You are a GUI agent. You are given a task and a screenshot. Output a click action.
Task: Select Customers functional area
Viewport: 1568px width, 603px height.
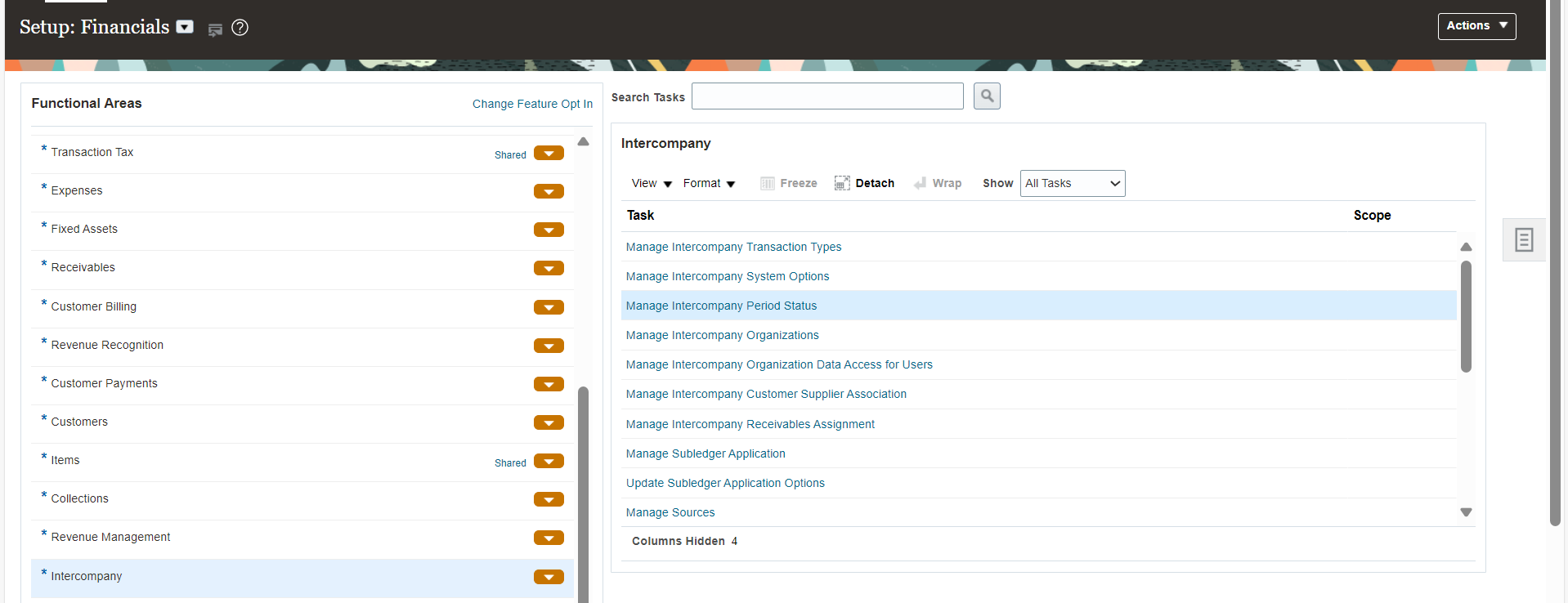tap(79, 422)
